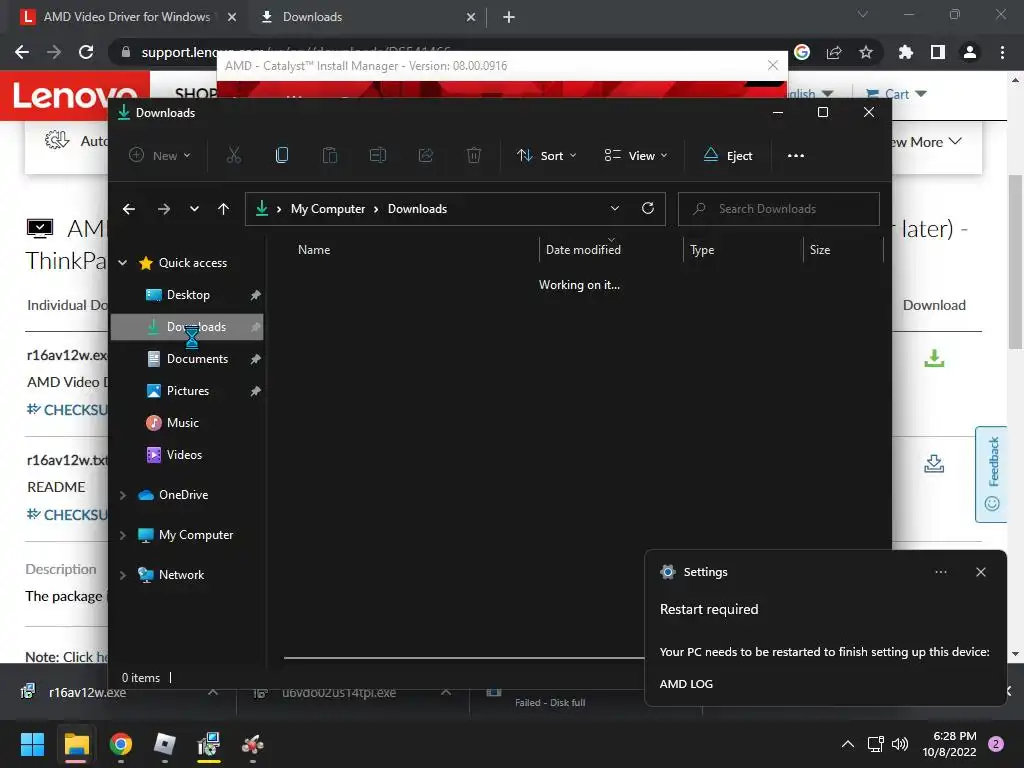Show hidden system tray icons

pyautogui.click(x=848, y=744)
